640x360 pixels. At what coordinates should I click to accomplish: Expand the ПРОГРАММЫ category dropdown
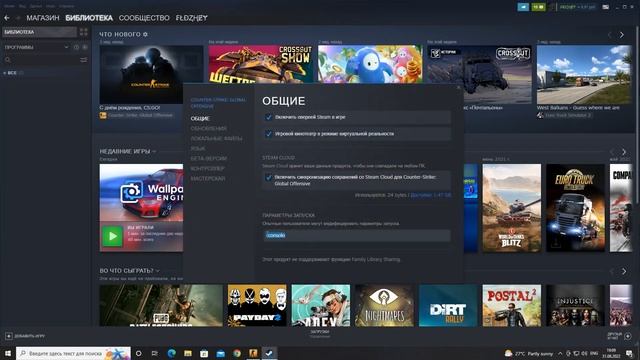click(x=67, y=47)
